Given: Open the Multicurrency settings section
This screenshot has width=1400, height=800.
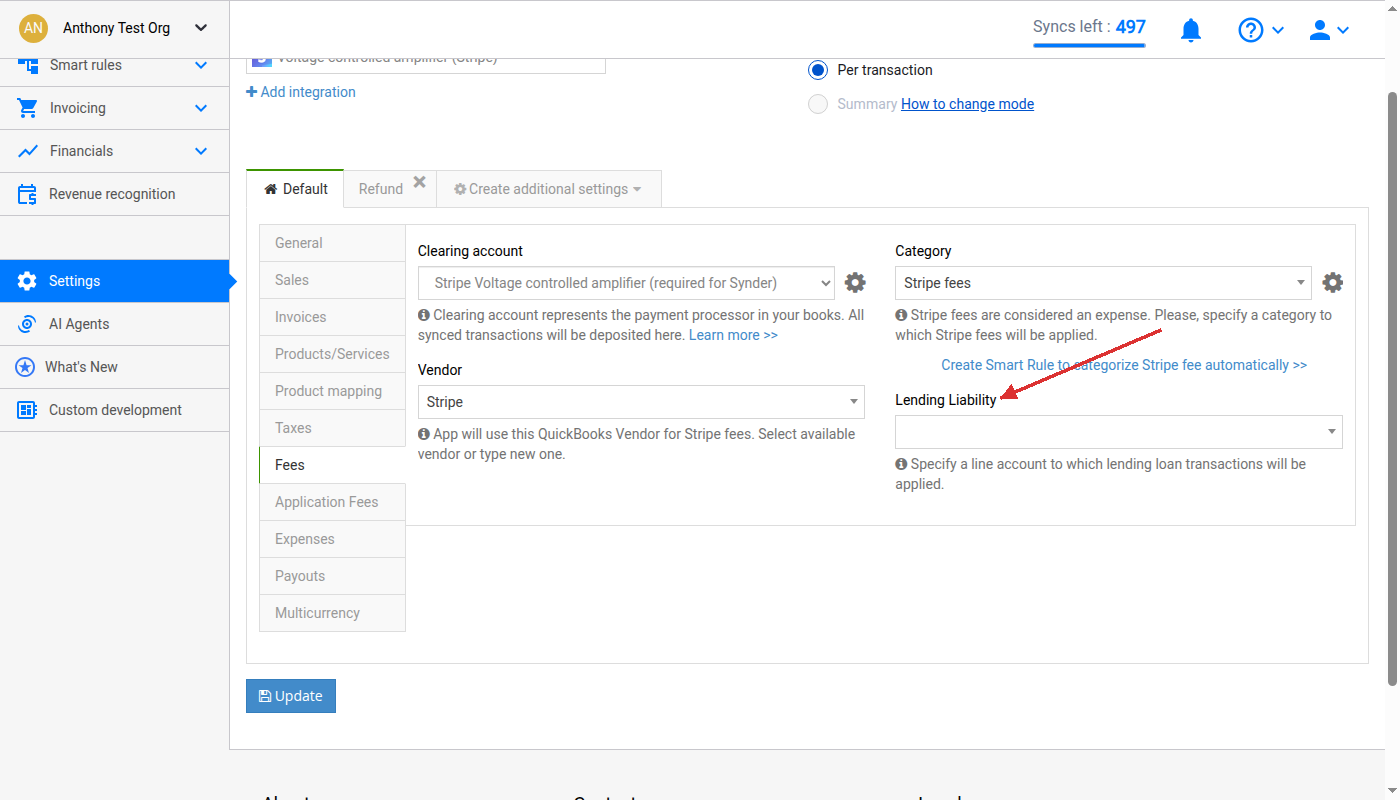Looking at the screenshot, I should pos(332,613).
